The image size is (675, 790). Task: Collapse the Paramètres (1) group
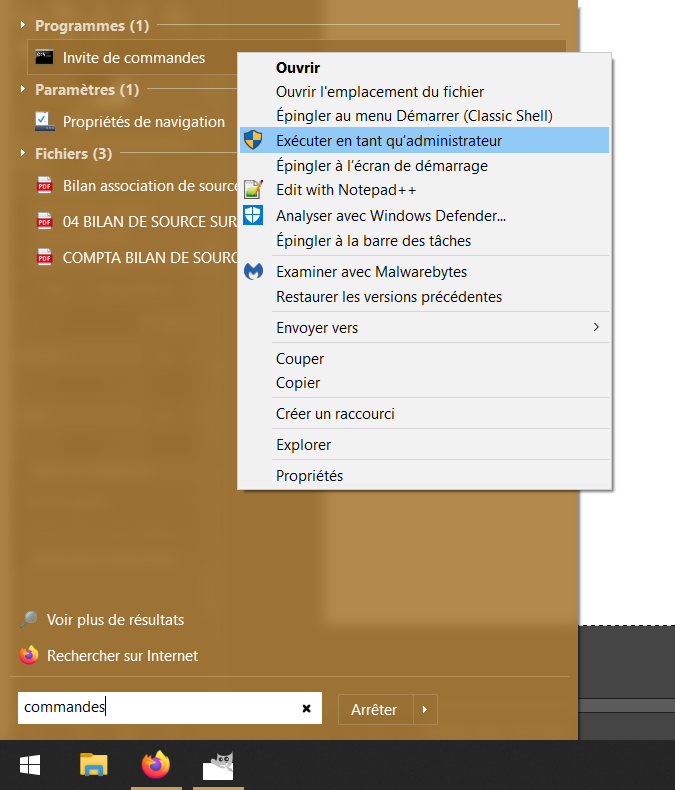pos(24,89)
